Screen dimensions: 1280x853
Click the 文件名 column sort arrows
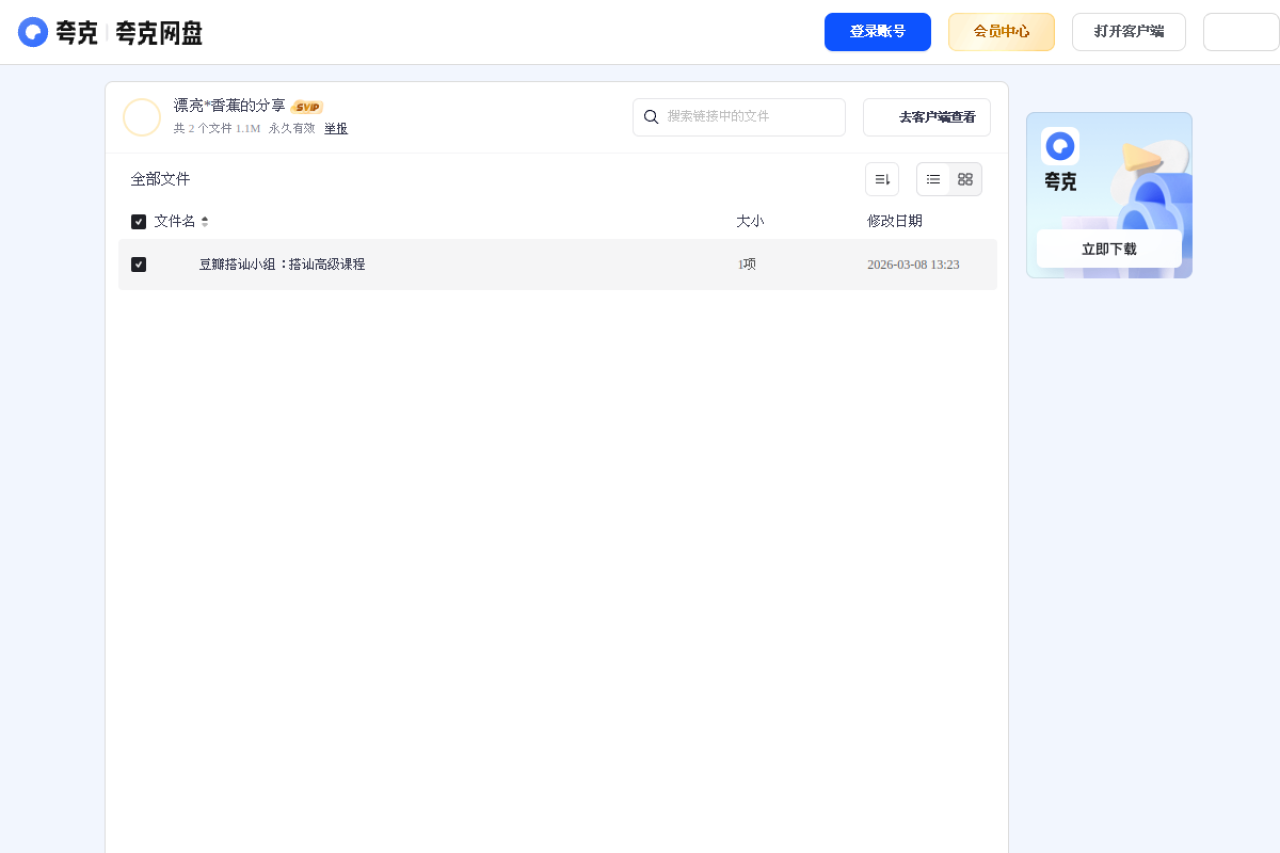pos(205,221)
